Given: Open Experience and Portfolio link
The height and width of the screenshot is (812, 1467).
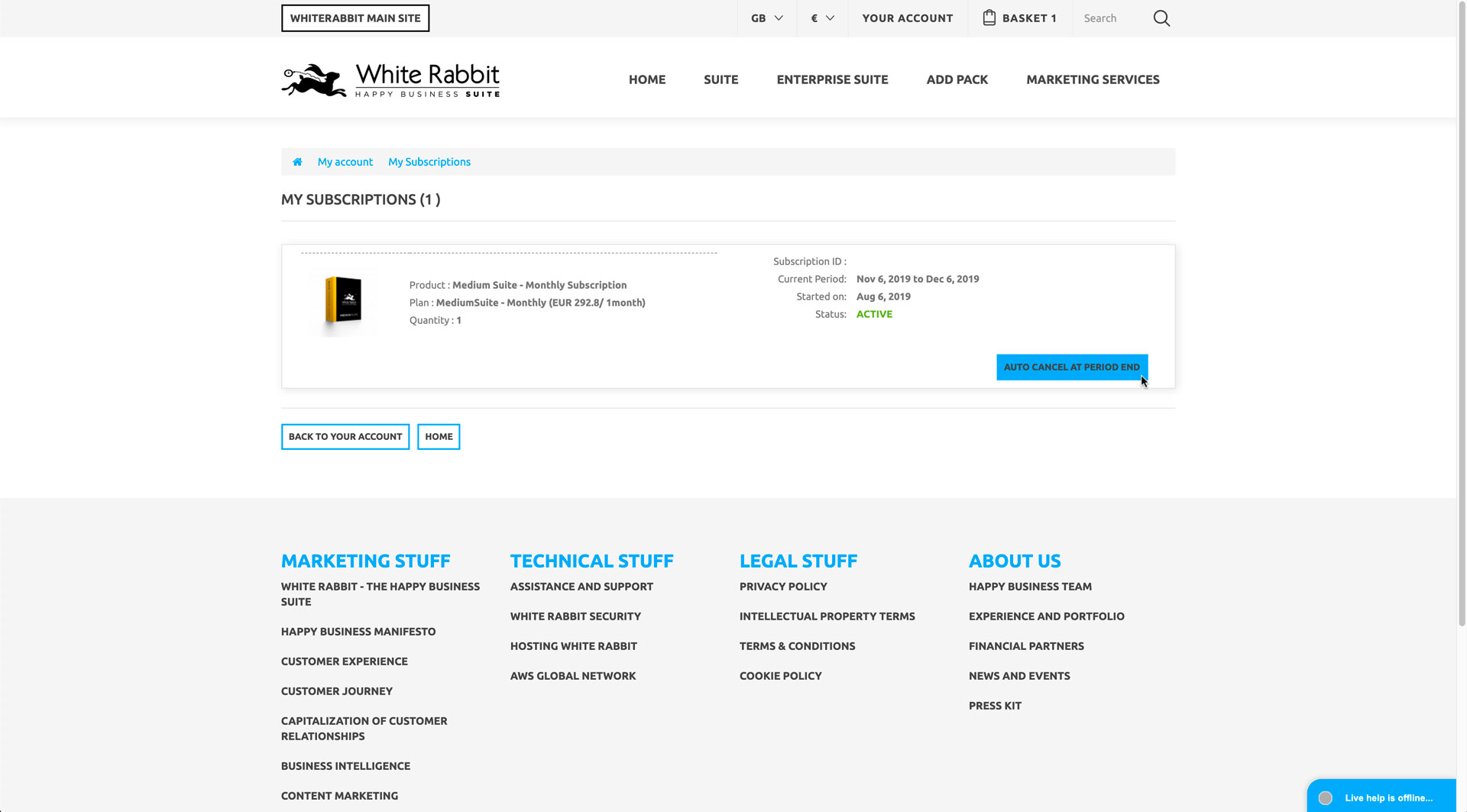Looking at the screenshot, I should click(1047, 616).
